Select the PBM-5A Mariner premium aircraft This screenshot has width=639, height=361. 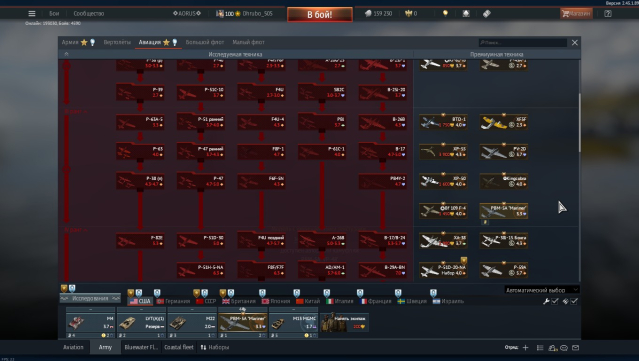tap(504, 211)
